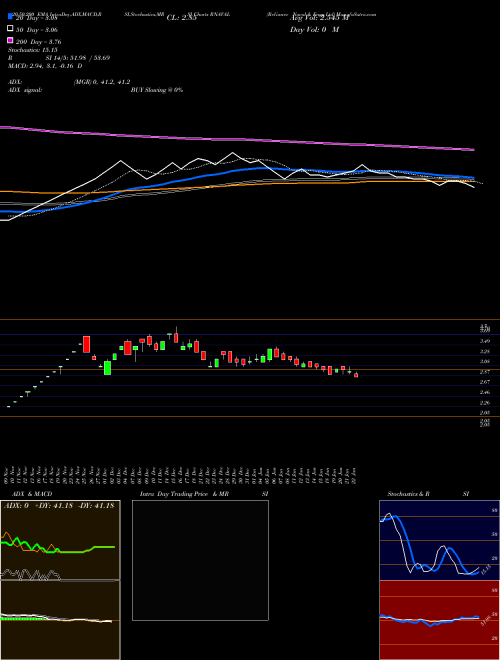This screenshot has height=660, width=500.
Task: Click the magenta 200-day moving average line
Action: [x=237, y=140]
